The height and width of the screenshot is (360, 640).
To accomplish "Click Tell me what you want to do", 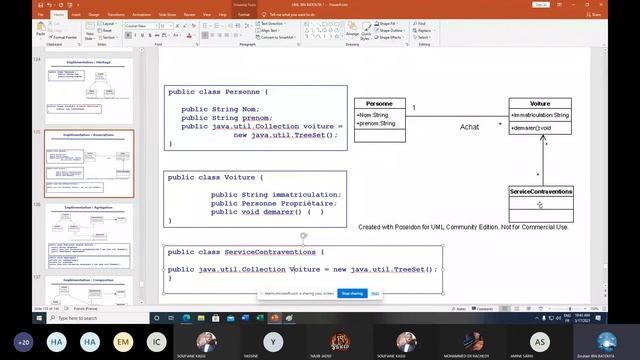I will (292, 14).
